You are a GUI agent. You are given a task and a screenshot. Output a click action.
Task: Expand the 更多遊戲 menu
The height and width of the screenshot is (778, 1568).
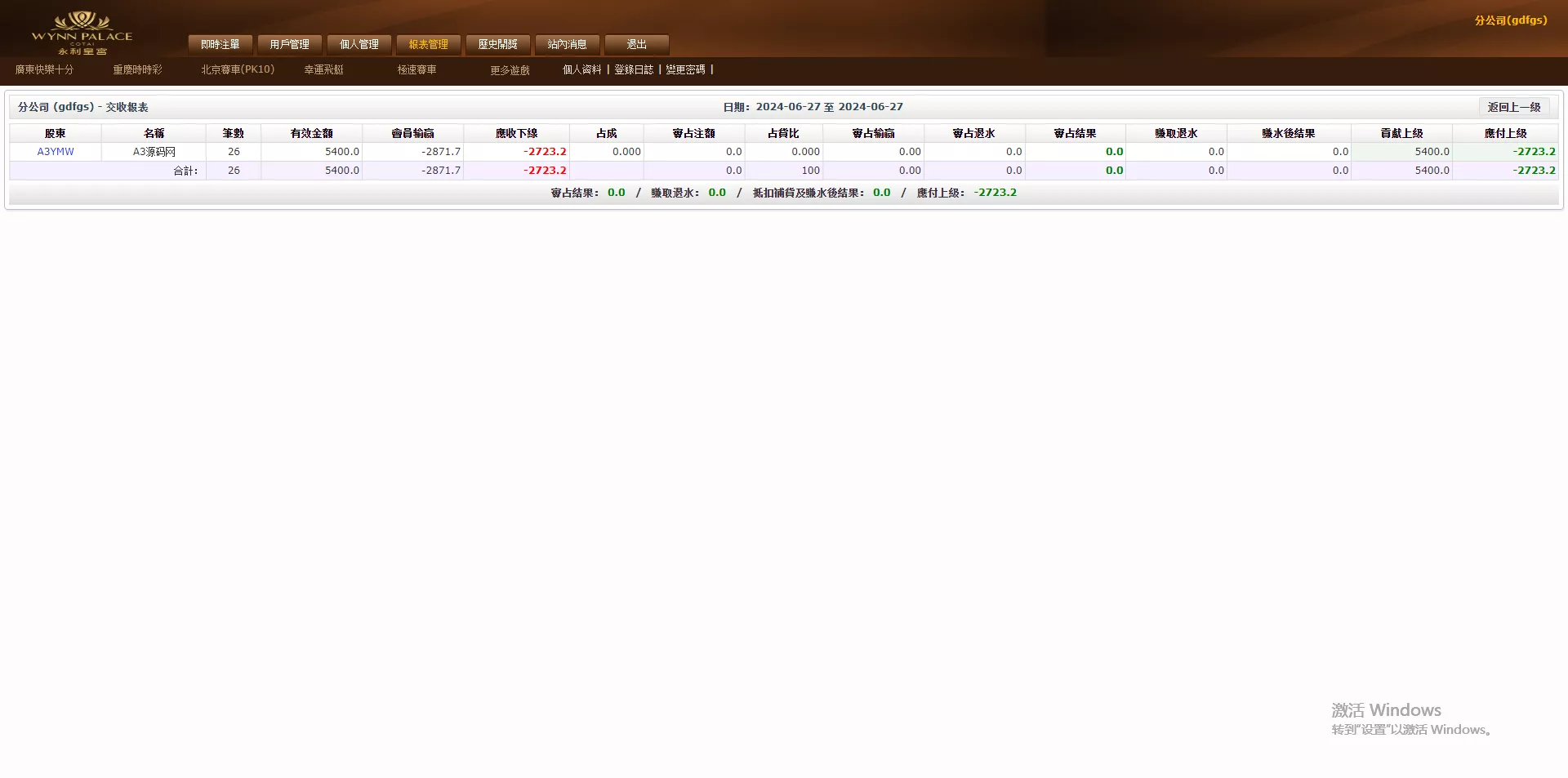[x=510, y=70]
